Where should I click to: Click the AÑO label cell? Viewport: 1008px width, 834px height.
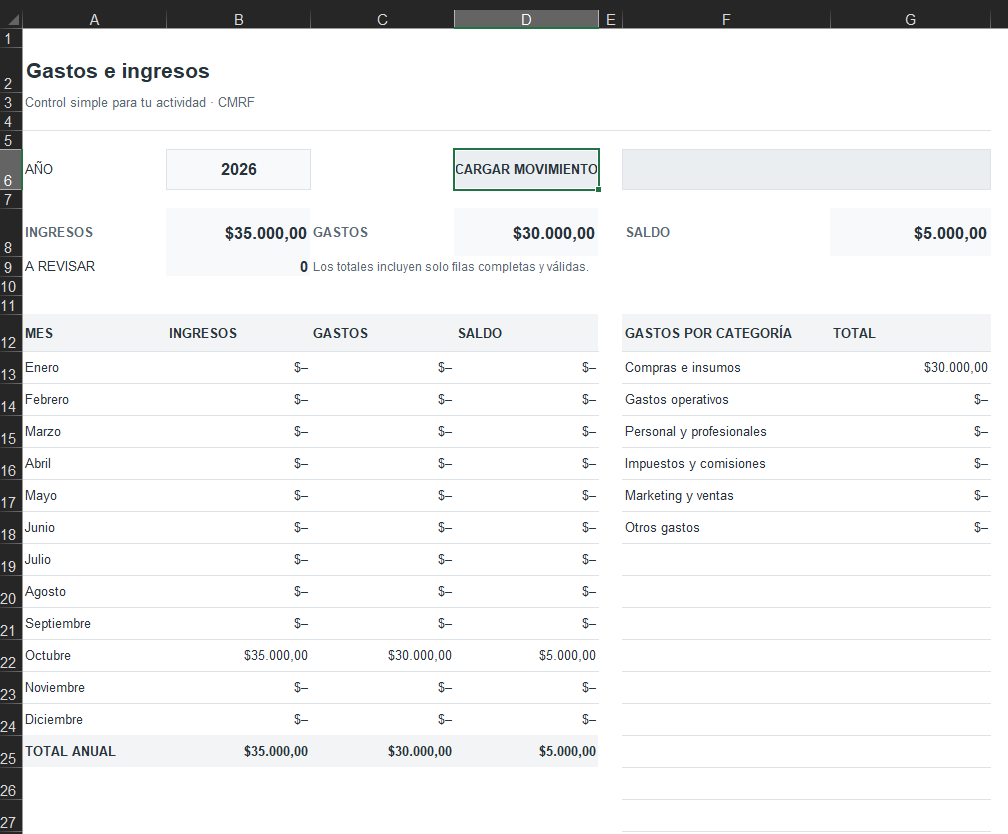tap(39, 169)
